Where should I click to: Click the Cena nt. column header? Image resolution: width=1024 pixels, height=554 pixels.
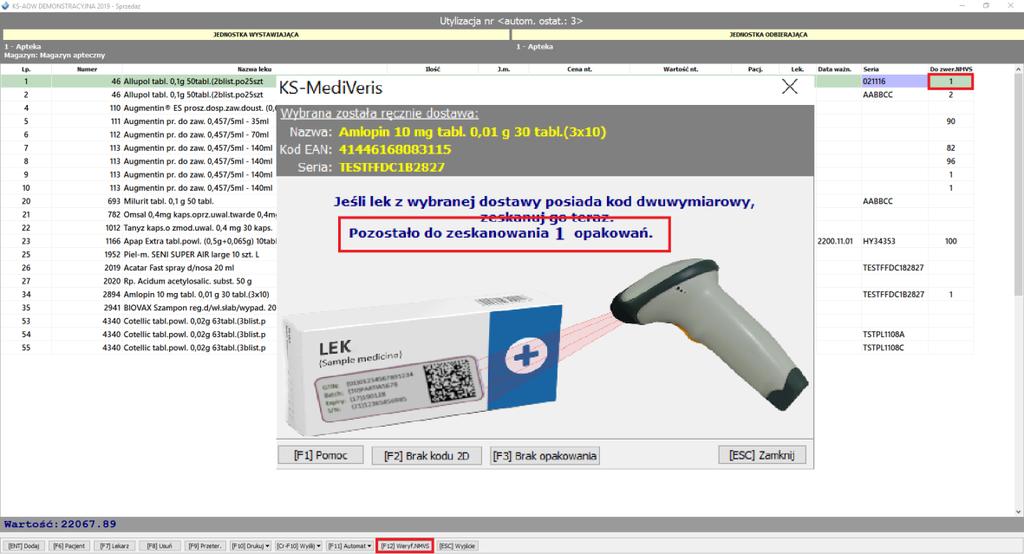580,69
